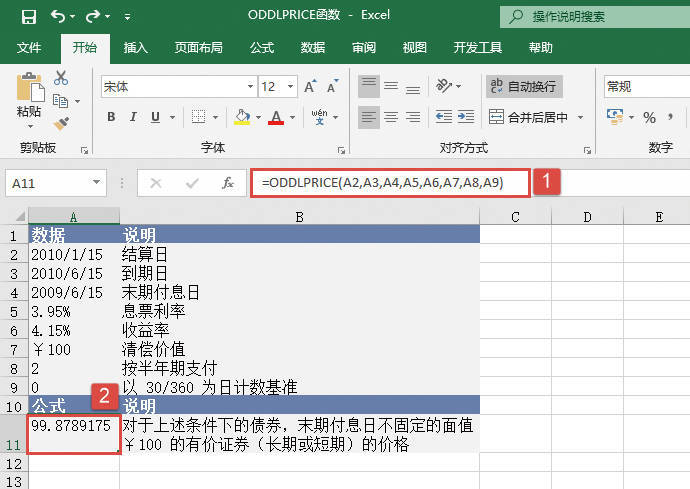
Task: Click the yellow fill color button
Action: 241,117
